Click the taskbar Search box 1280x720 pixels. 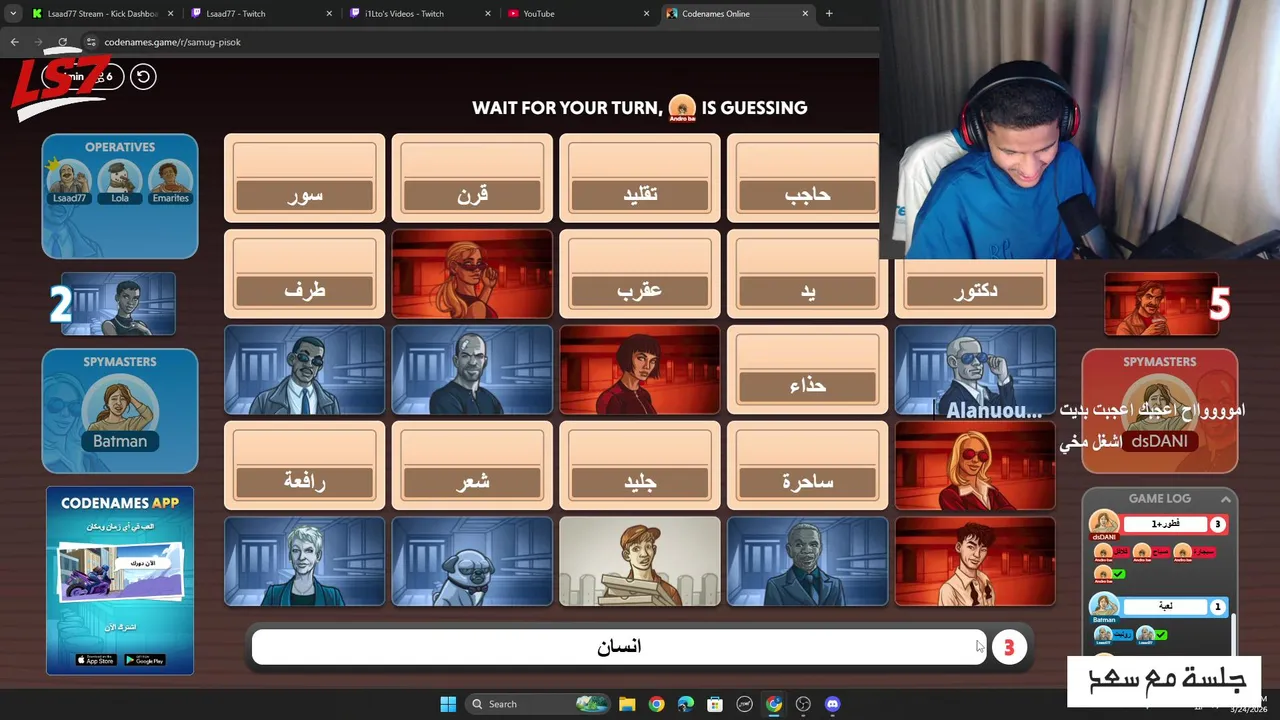(540, 704)
